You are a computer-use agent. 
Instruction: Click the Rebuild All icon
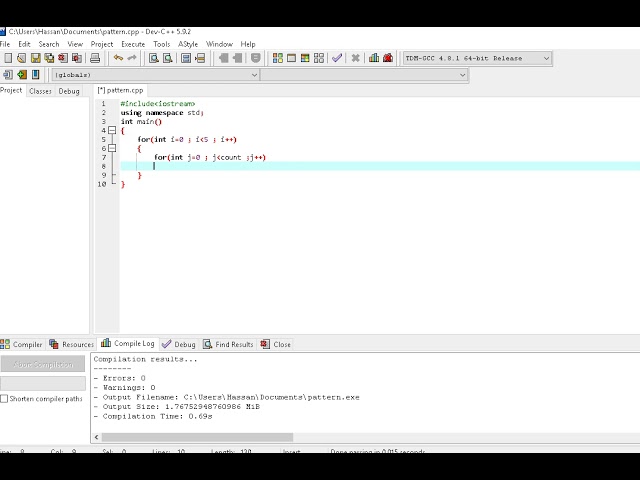(x=319, y=58)
